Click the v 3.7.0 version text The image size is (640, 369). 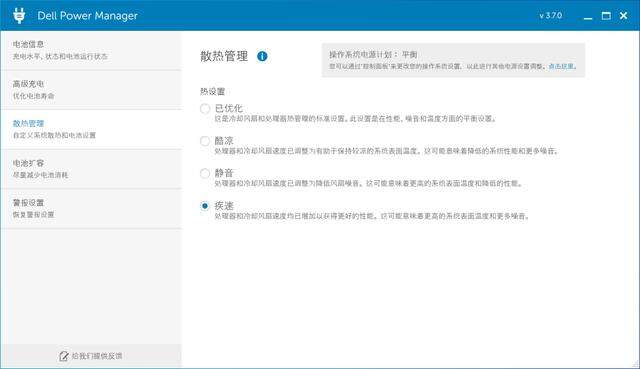[551, 16]
